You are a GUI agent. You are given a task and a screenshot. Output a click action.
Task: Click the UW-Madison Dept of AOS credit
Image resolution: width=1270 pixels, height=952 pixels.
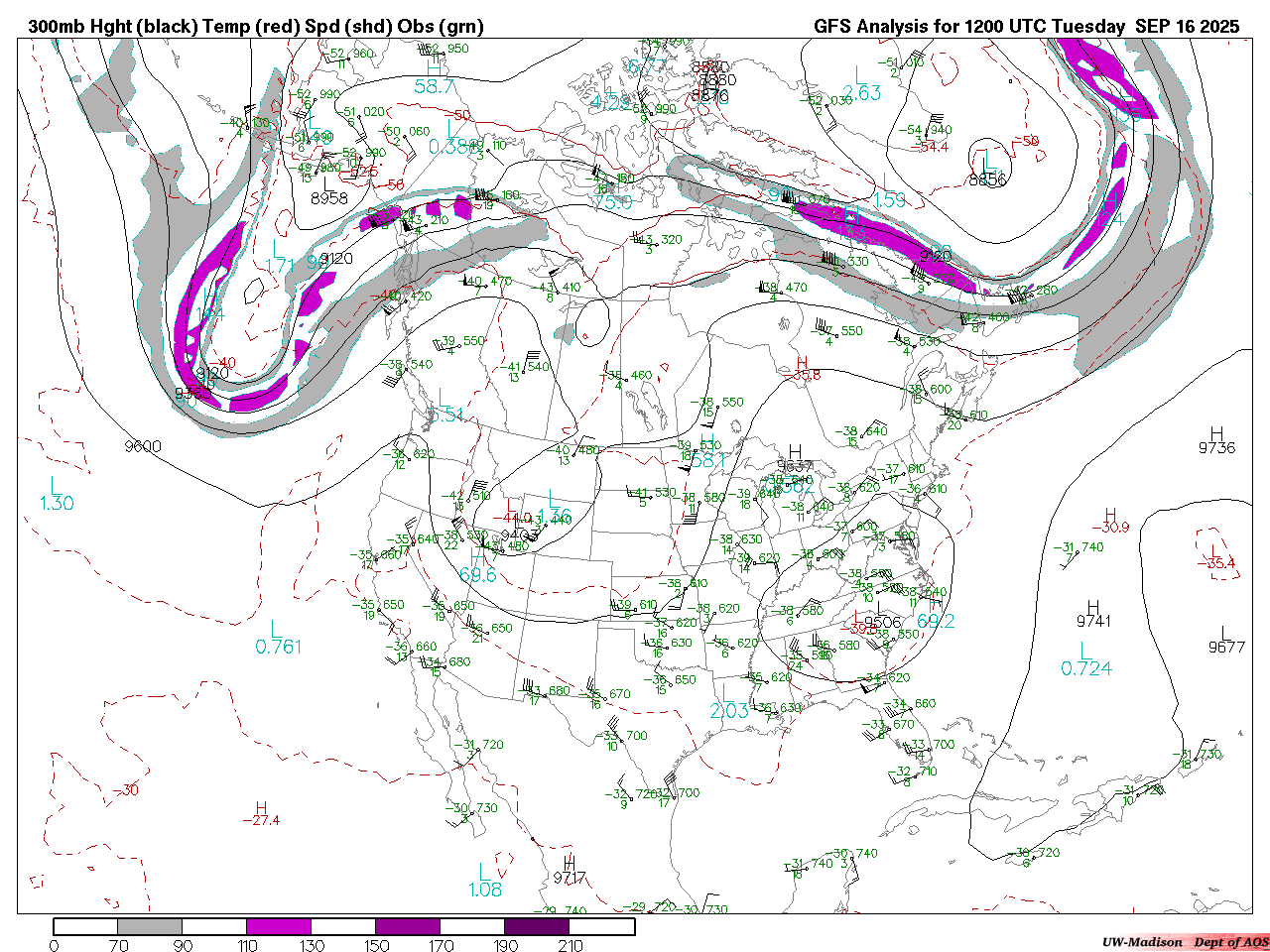coord(1185,942)
